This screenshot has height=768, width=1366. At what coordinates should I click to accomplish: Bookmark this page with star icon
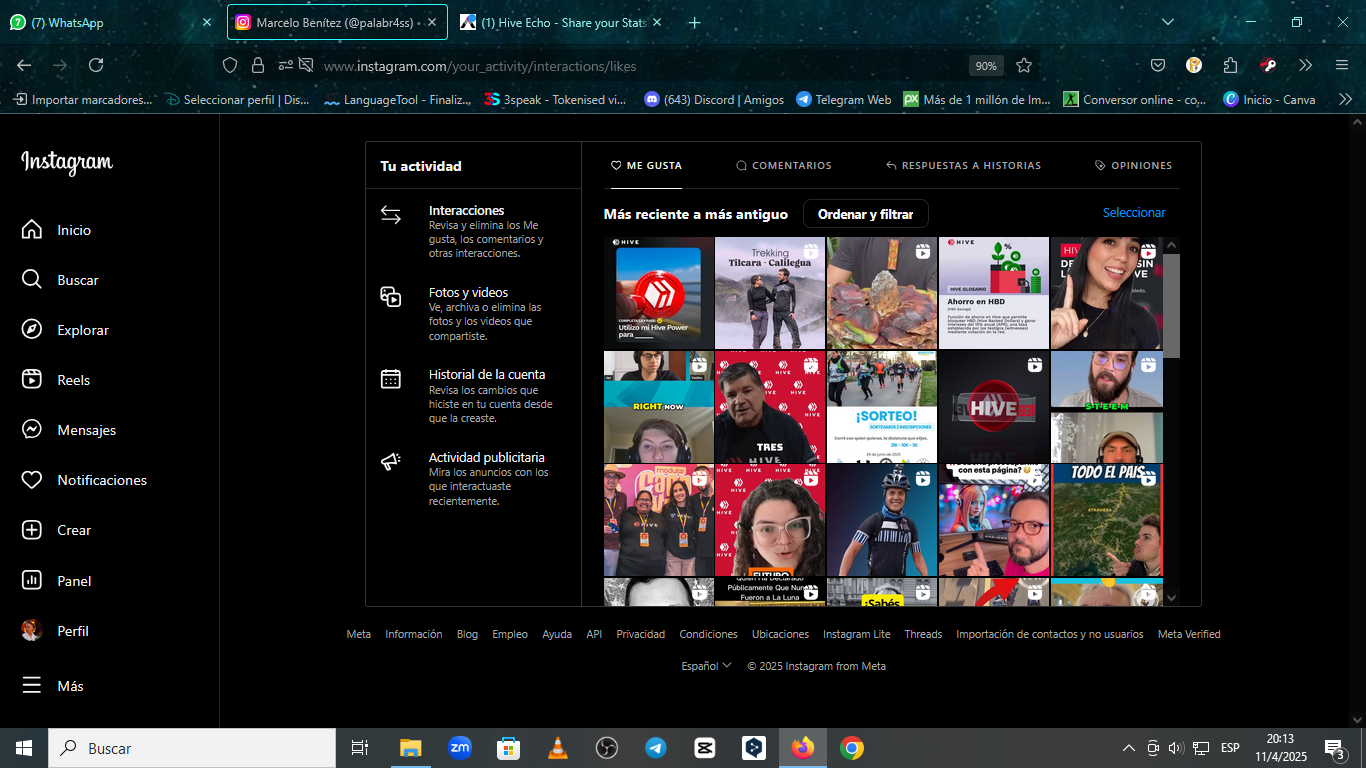[x=1024, y=65]
